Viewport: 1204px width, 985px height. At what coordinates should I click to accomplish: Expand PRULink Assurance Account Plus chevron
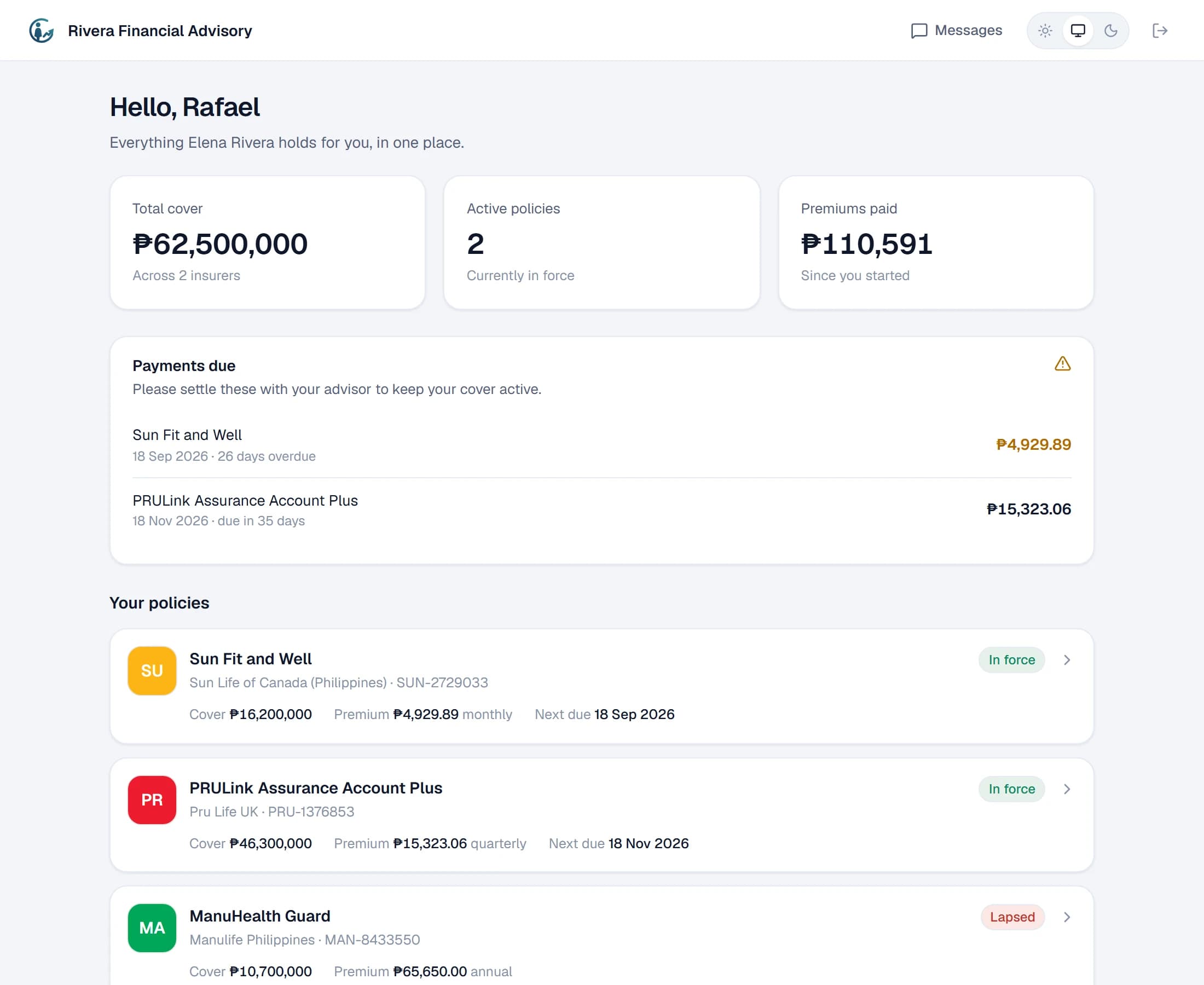pyautogui.click(x=1067, y=789)
